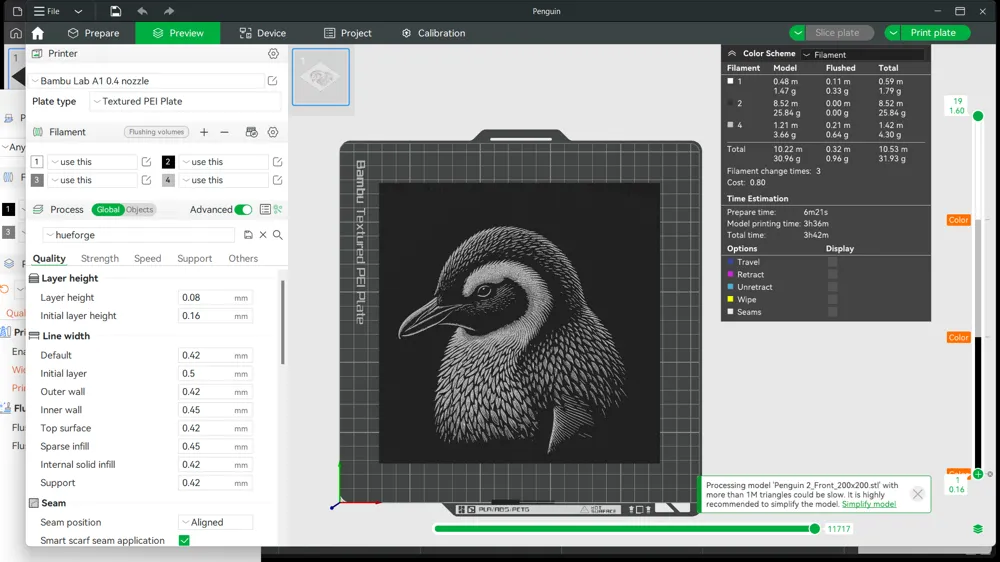Switch to the Prepare tab
1000x562 pixels.
(94, 33)
